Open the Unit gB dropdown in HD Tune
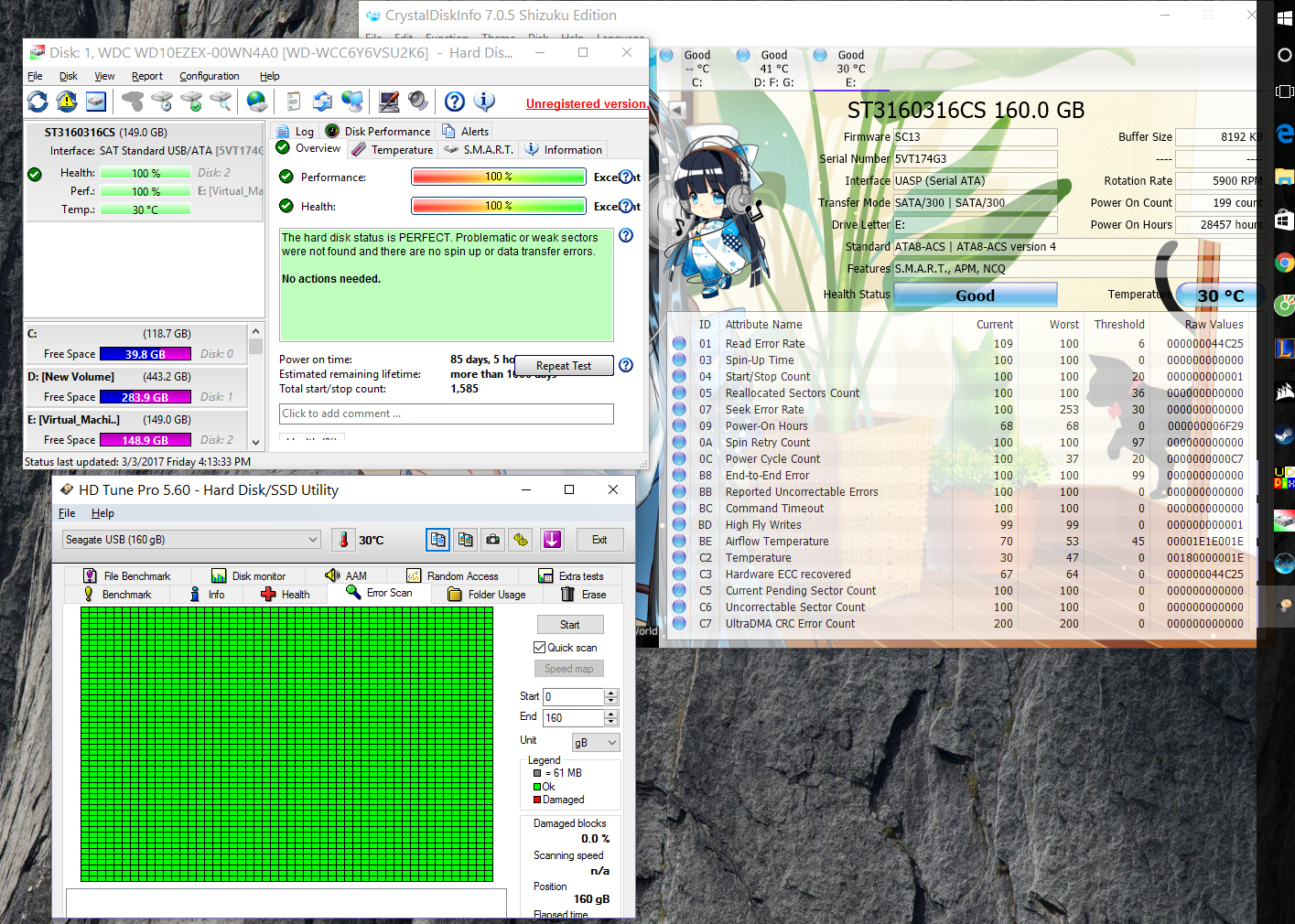Image resolution: width=1295 pixels, height=924 pixels. pos(596,742)
